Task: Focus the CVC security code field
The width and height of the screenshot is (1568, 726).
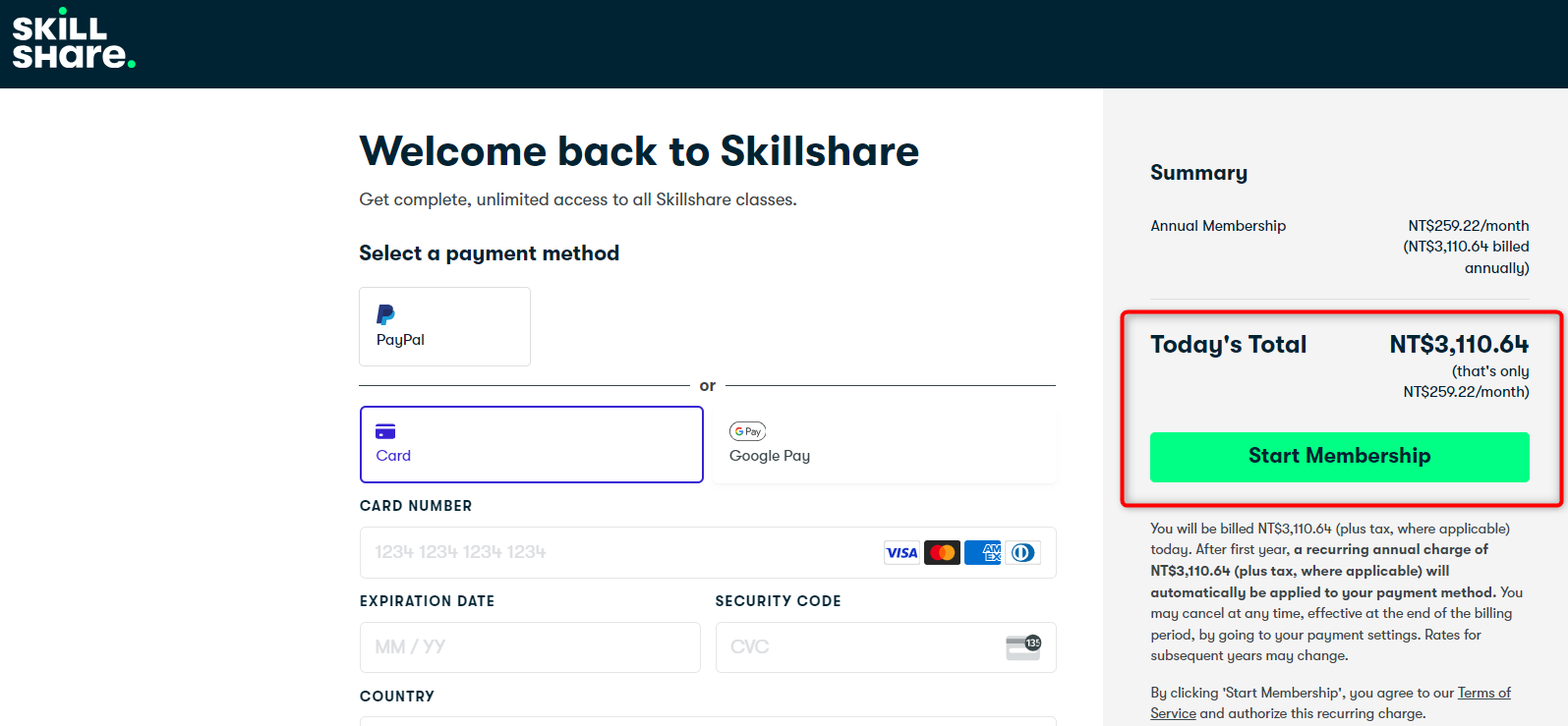Action: (886, 647)
